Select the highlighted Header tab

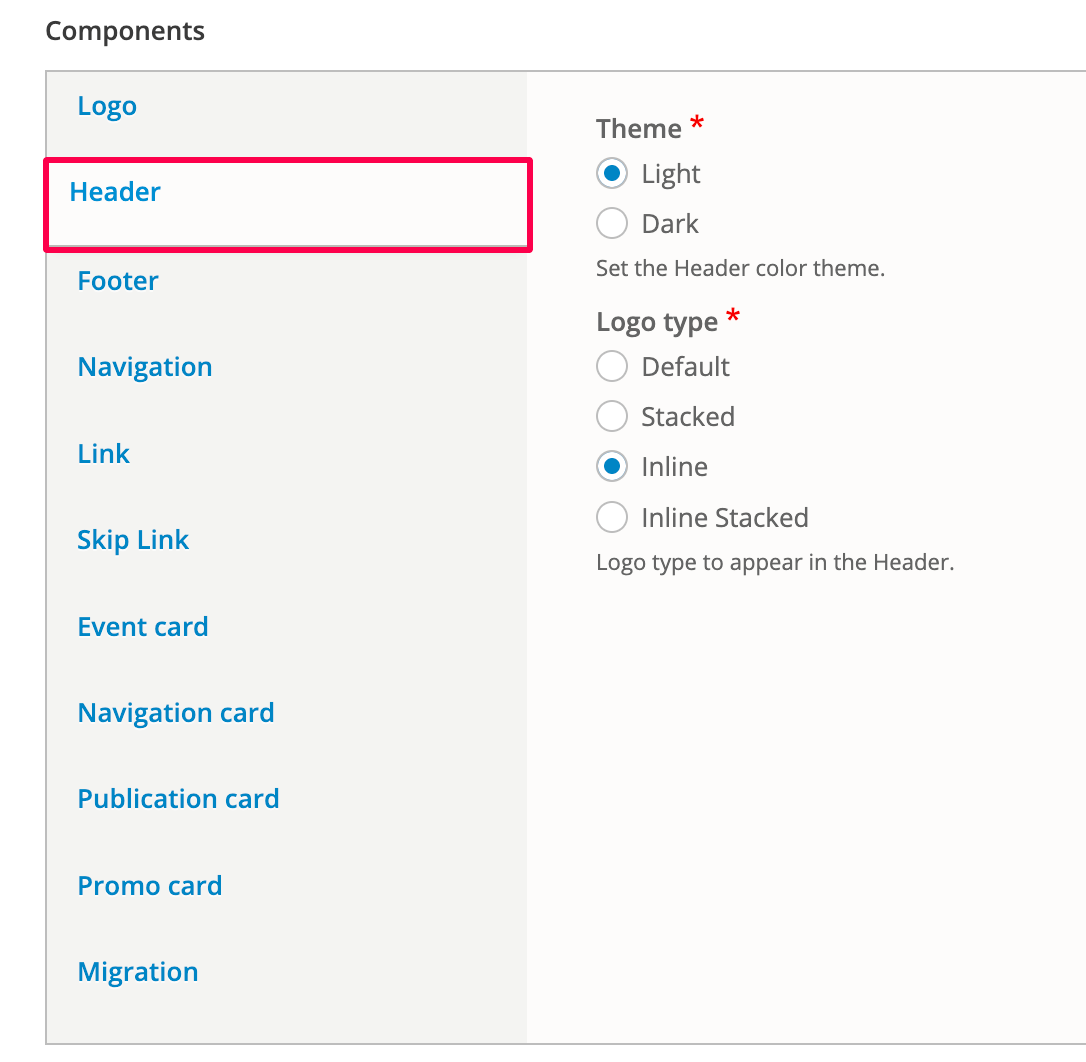pyautogui.click(x=115, y=192)
